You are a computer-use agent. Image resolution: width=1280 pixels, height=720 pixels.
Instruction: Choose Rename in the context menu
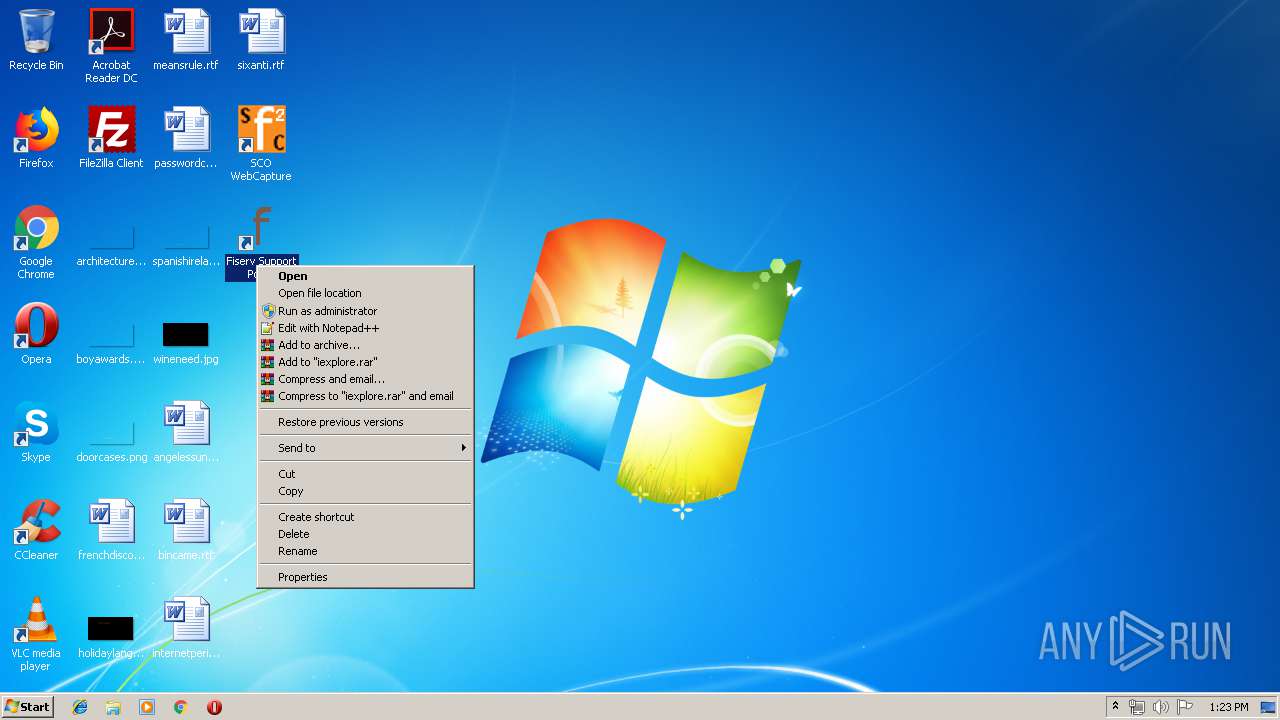pyautogui.click(x=365, y=551)
